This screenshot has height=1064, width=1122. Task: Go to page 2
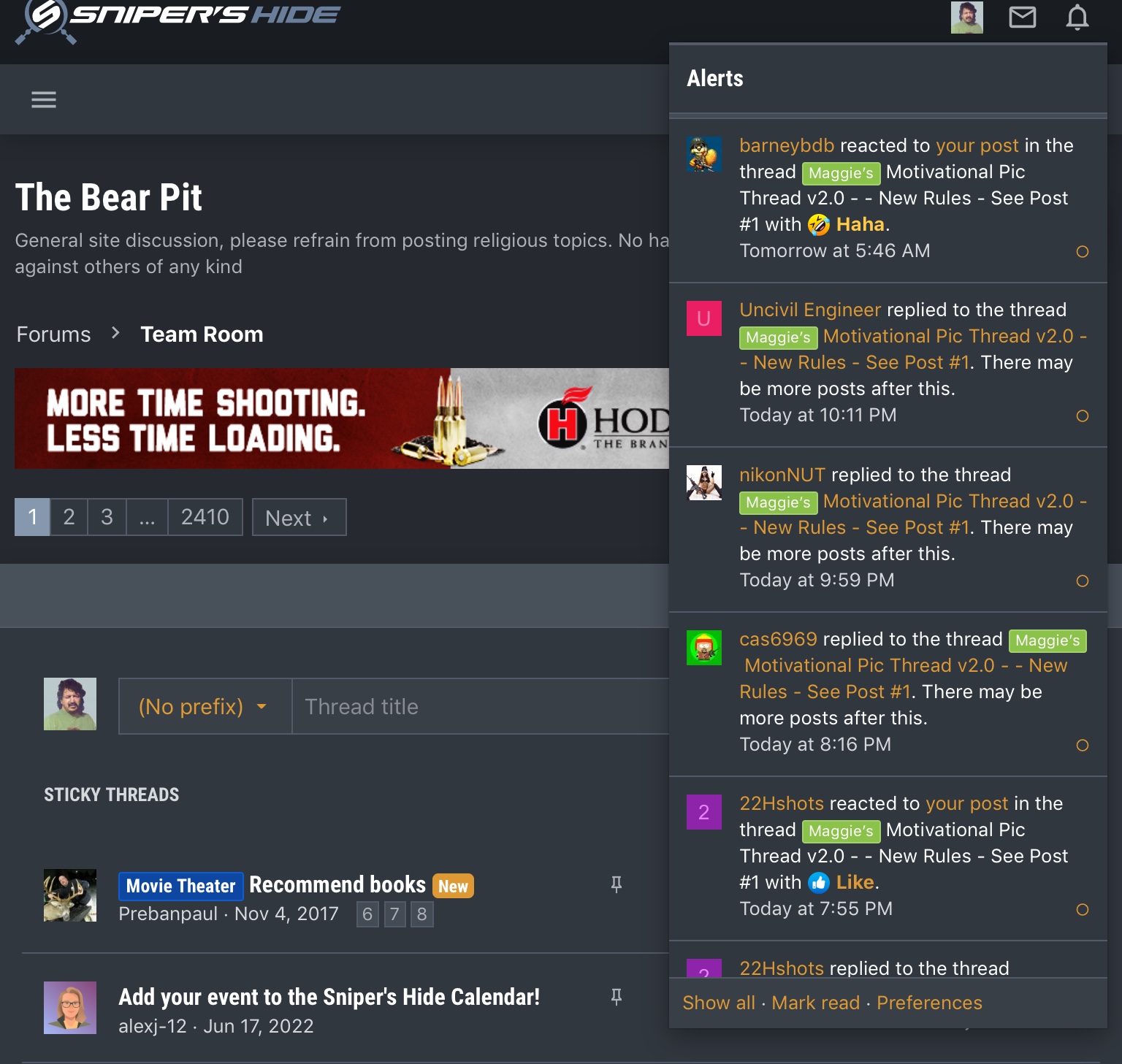pyautogui.click(x=69, y=517)
